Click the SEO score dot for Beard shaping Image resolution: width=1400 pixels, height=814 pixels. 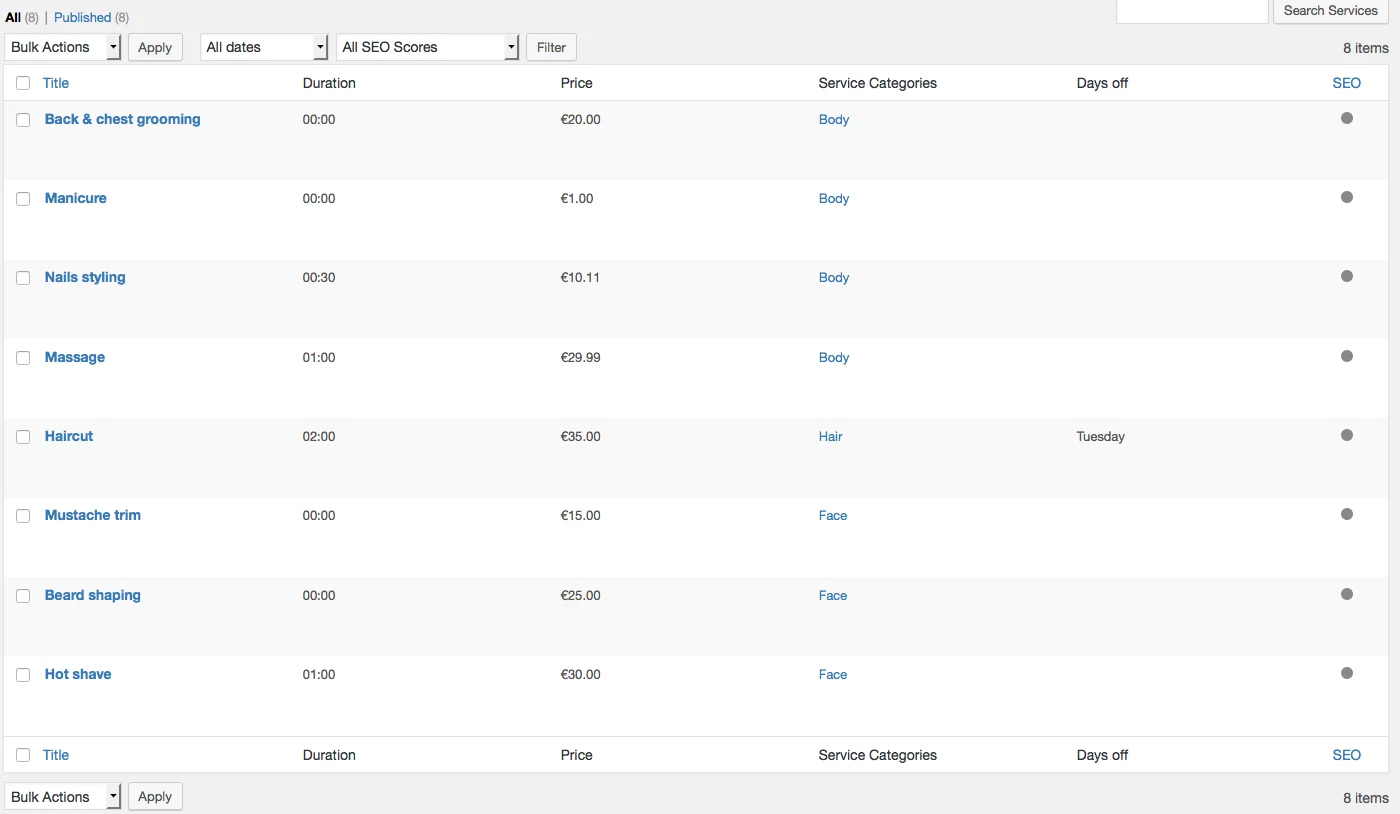[x=1347, y=593]
